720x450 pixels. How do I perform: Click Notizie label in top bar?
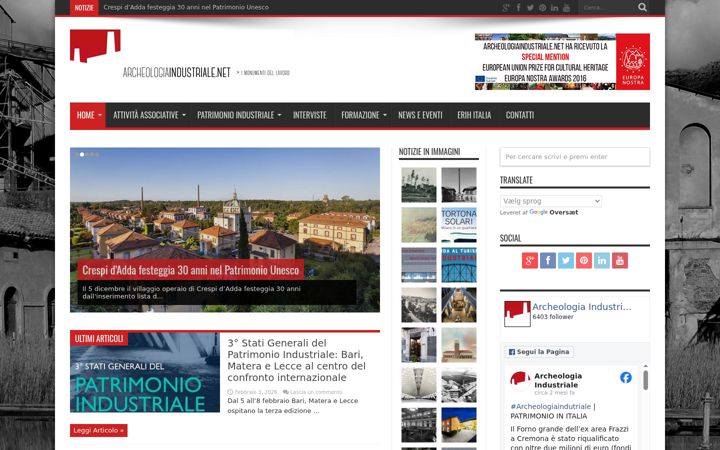pyautogui.click(x=84, y=7)
